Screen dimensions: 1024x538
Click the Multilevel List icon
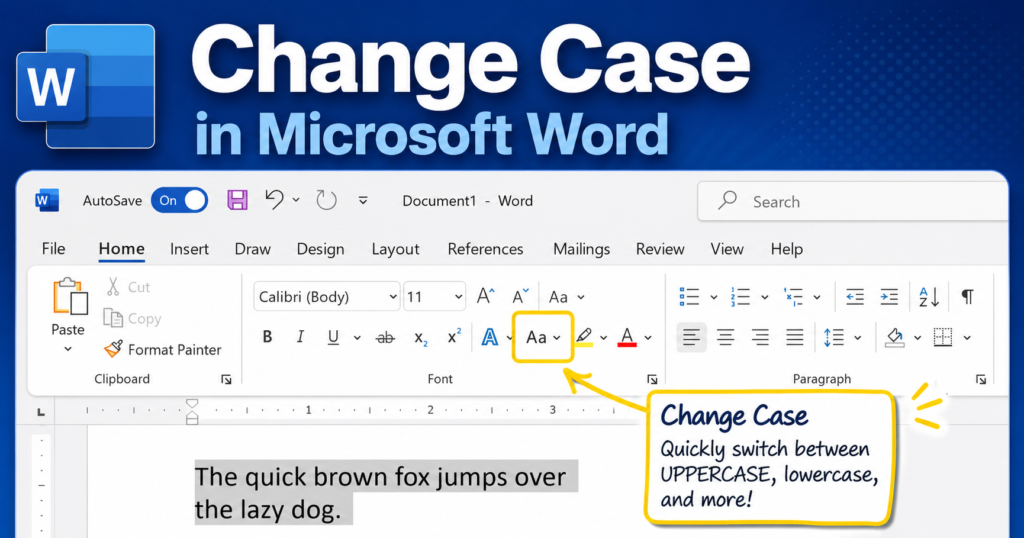(793, 297)
